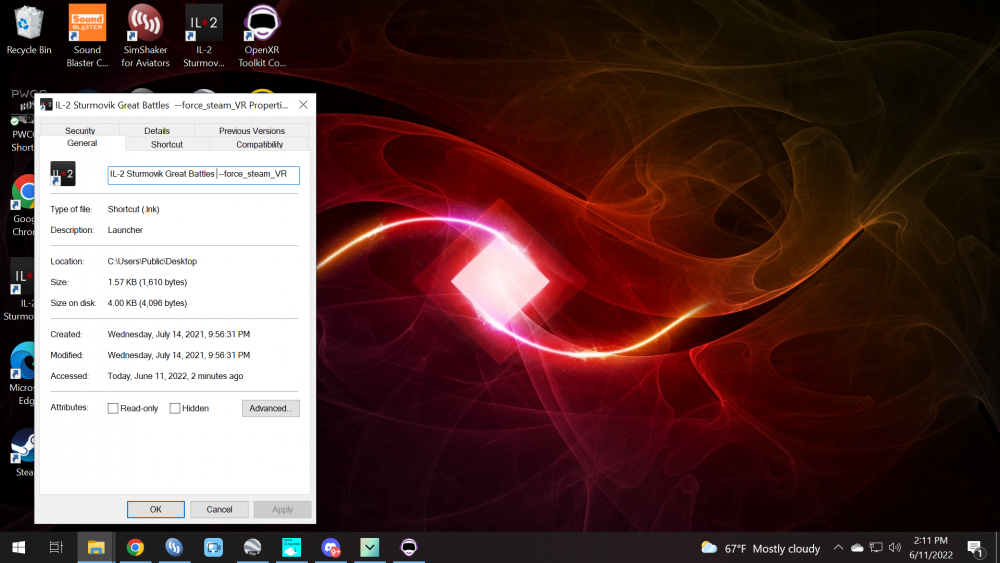The width and height of the screenshot is (1000, 563).
Task: Show hidden system tray icons
Action: 839,548
